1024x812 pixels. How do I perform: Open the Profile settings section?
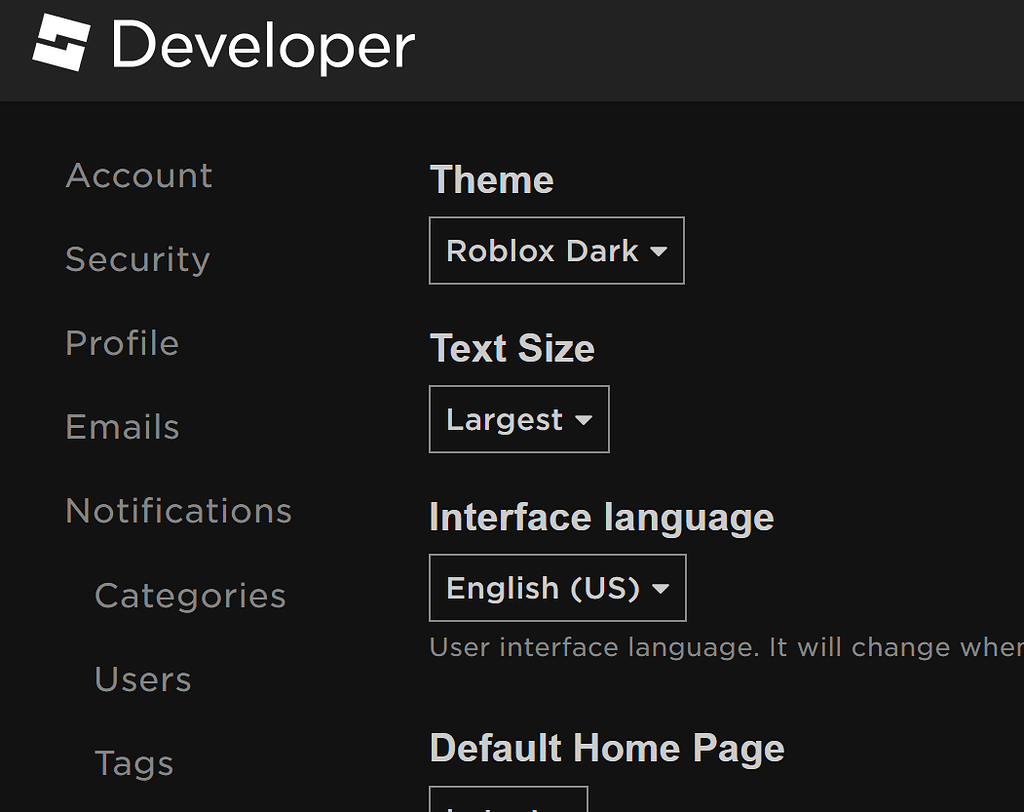pyautogui.click(x=122, y=344)
